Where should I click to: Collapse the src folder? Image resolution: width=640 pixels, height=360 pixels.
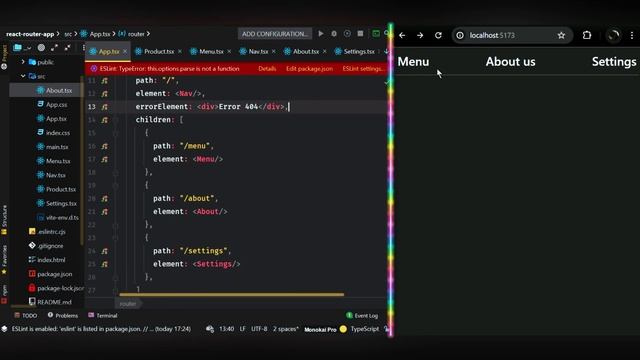pyautogui.click(x=23, y=76)
